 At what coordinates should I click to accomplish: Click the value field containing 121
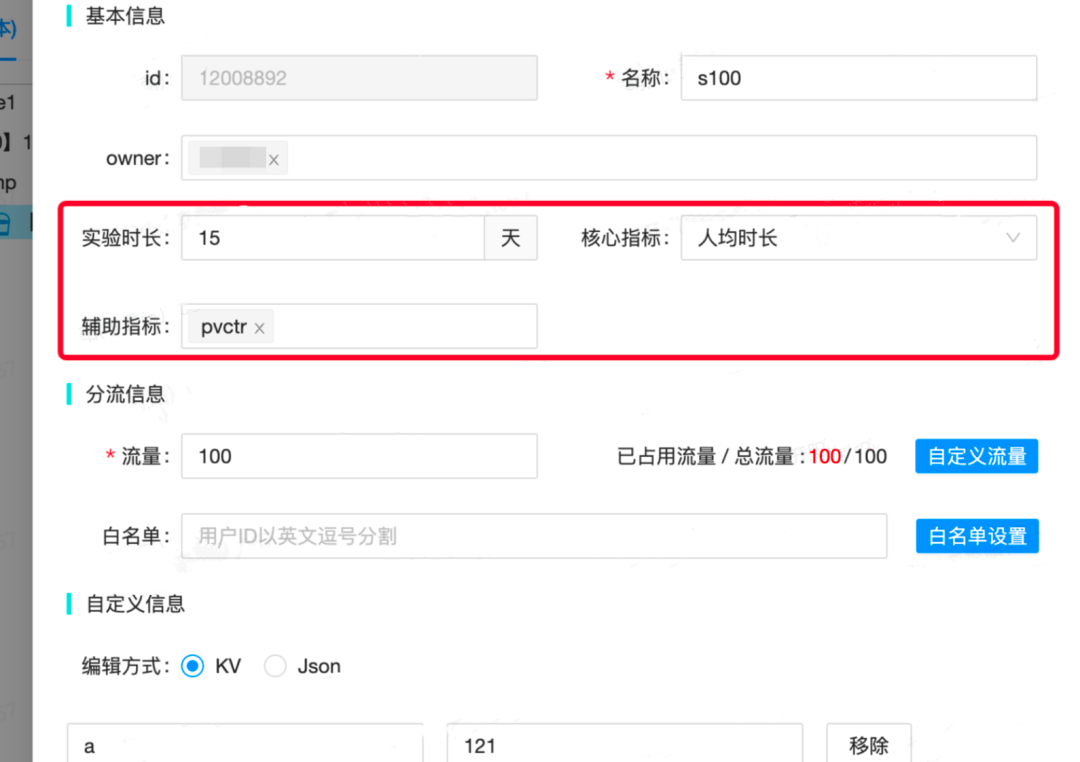click(x=625, y=744)
